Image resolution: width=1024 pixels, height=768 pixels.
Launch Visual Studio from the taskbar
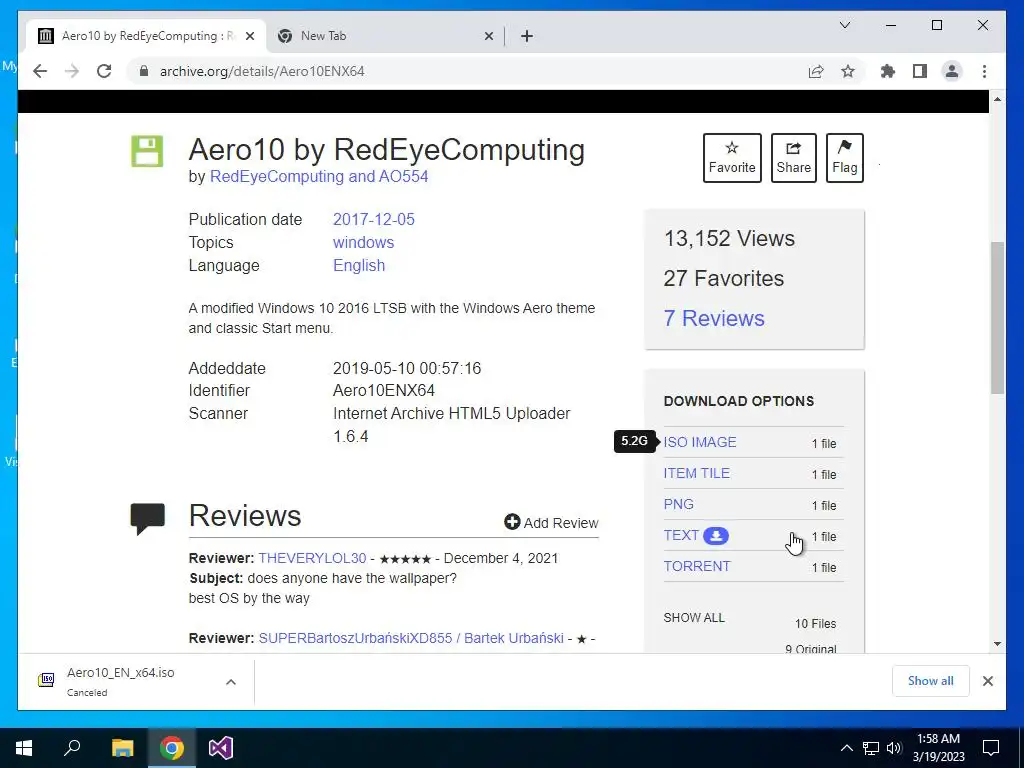click(x=221, y=748)
